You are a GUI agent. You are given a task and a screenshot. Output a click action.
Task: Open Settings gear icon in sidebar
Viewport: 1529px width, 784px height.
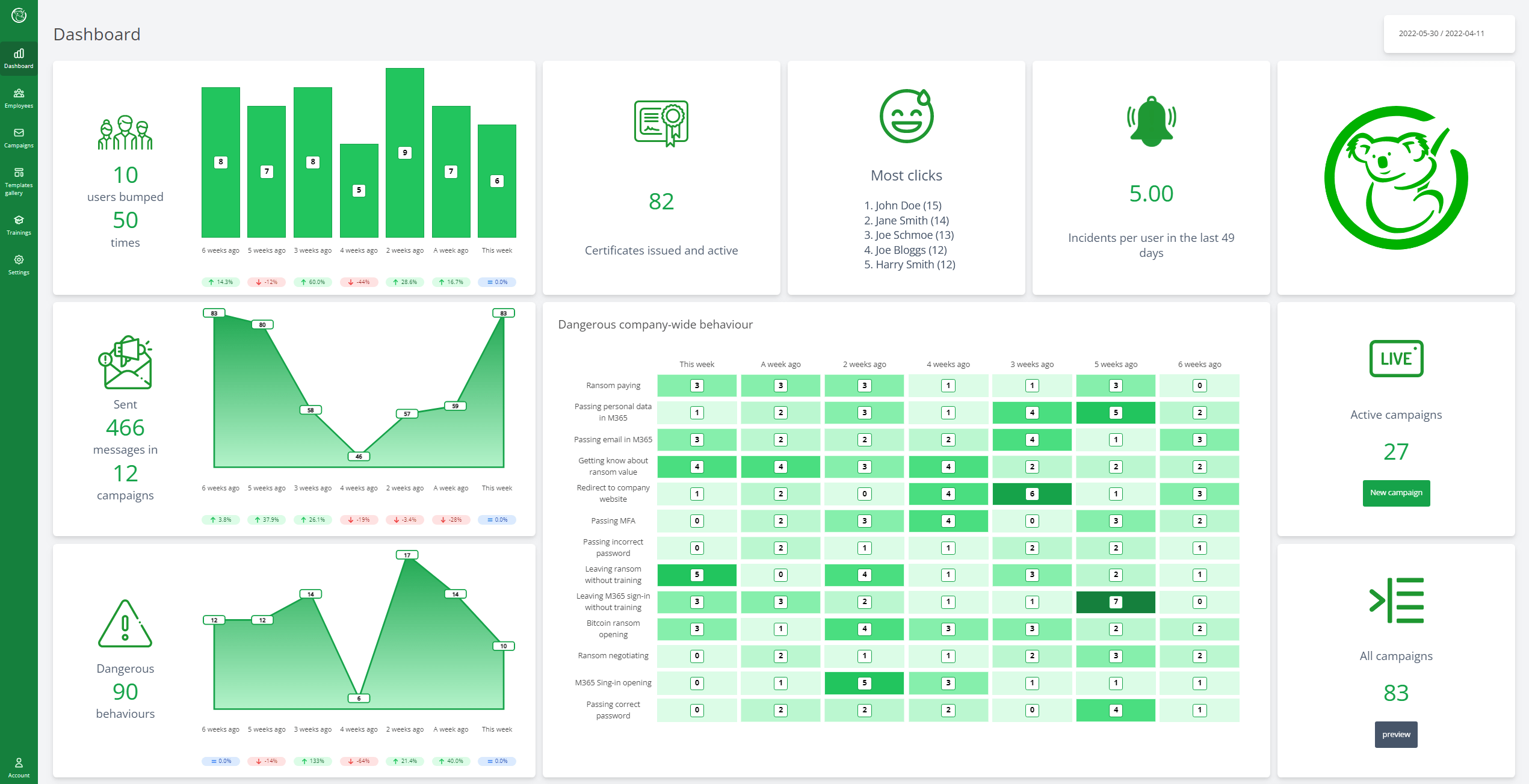[19, 260]
